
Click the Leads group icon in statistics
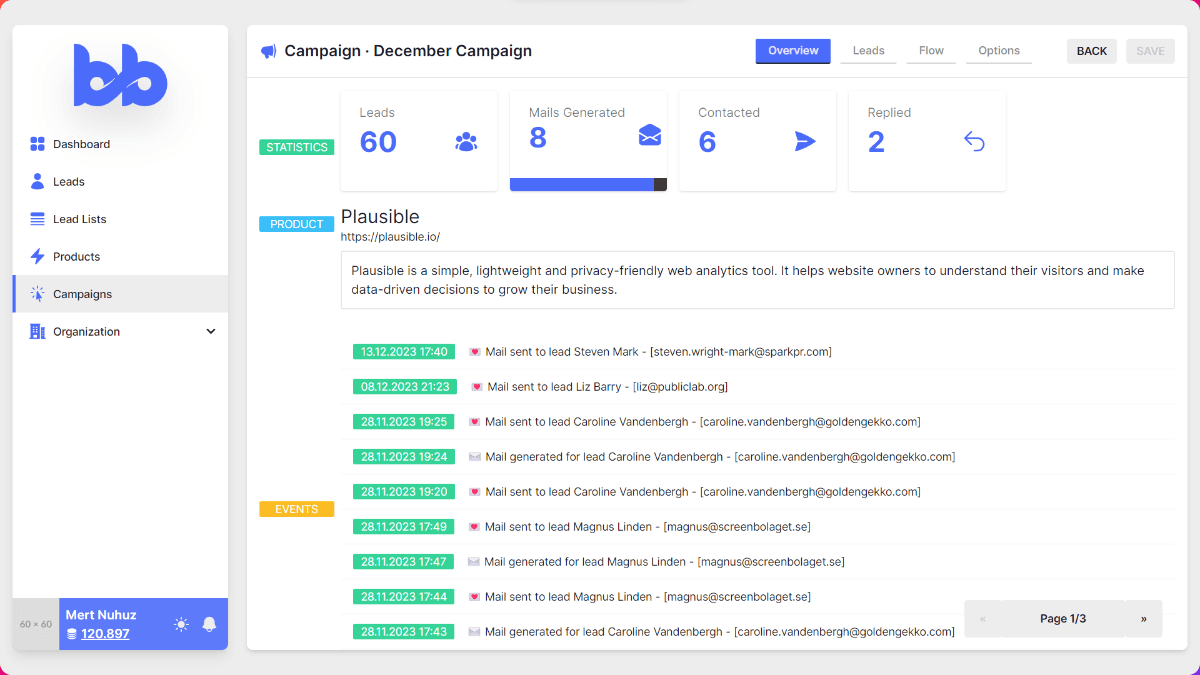pyautogui.click(x=466, y=142)
